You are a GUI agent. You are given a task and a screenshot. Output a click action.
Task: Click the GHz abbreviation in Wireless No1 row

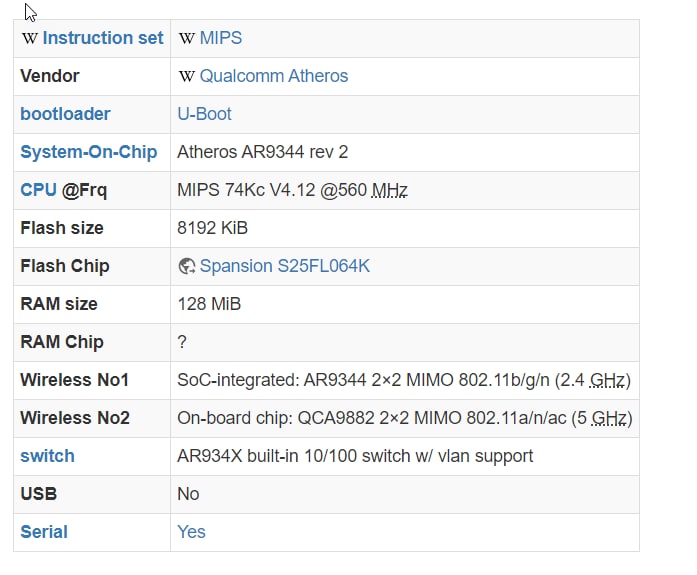pos(607,380)
